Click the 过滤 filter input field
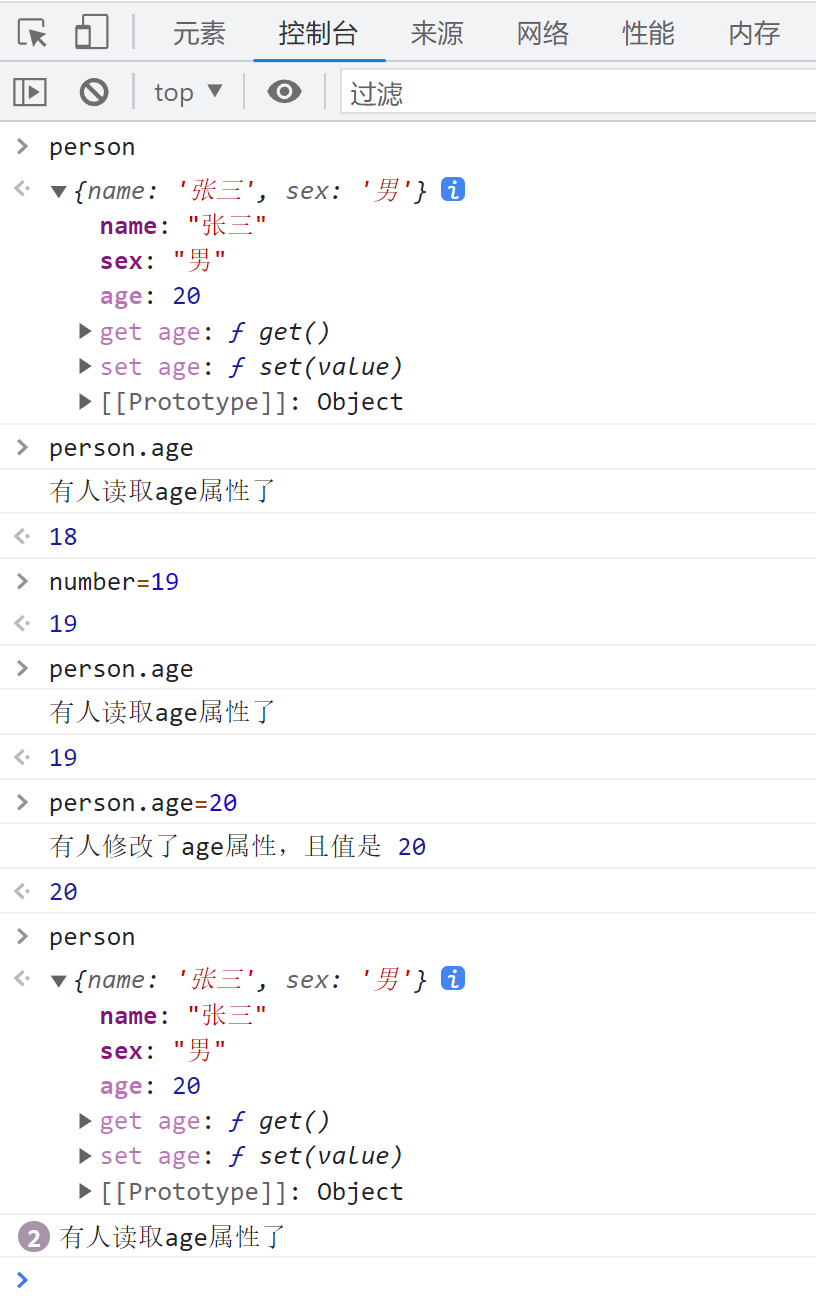The width and height of the screenshot is (816, 1309). point(576,93)
